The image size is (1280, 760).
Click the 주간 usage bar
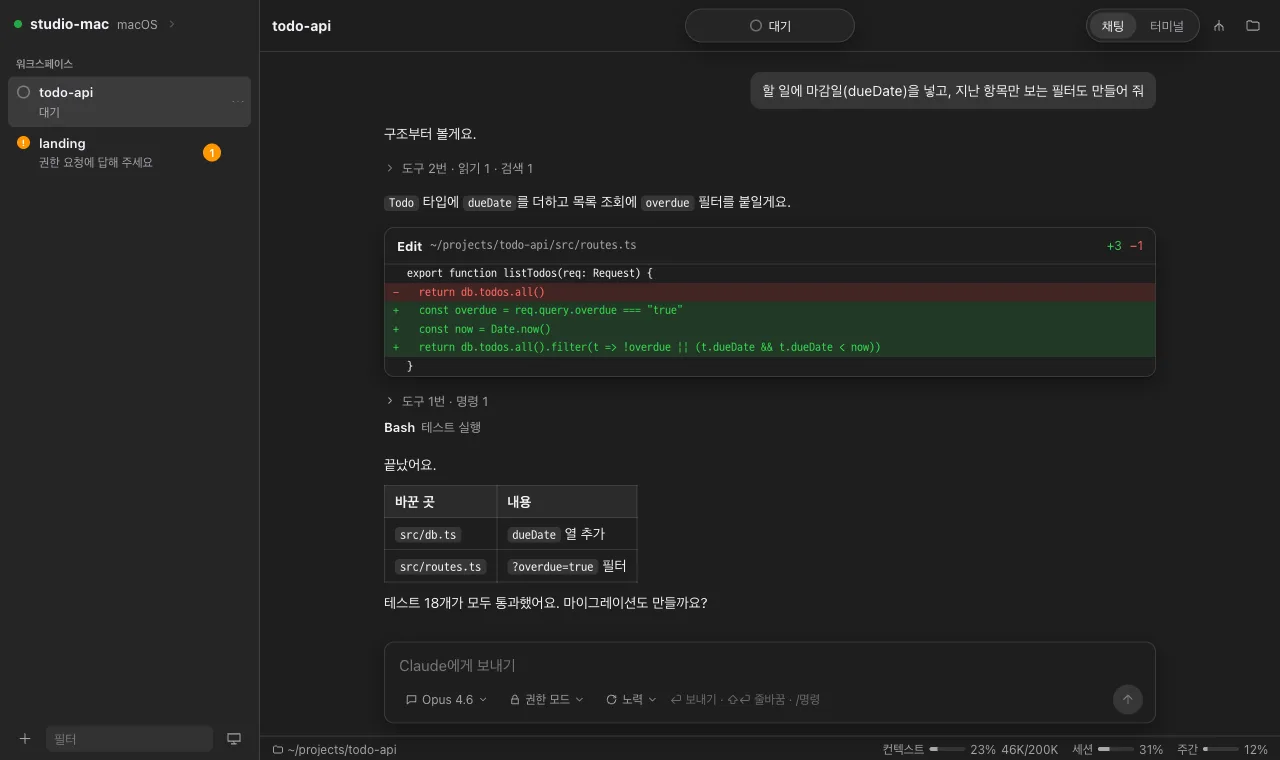(x=1220, y=749)
